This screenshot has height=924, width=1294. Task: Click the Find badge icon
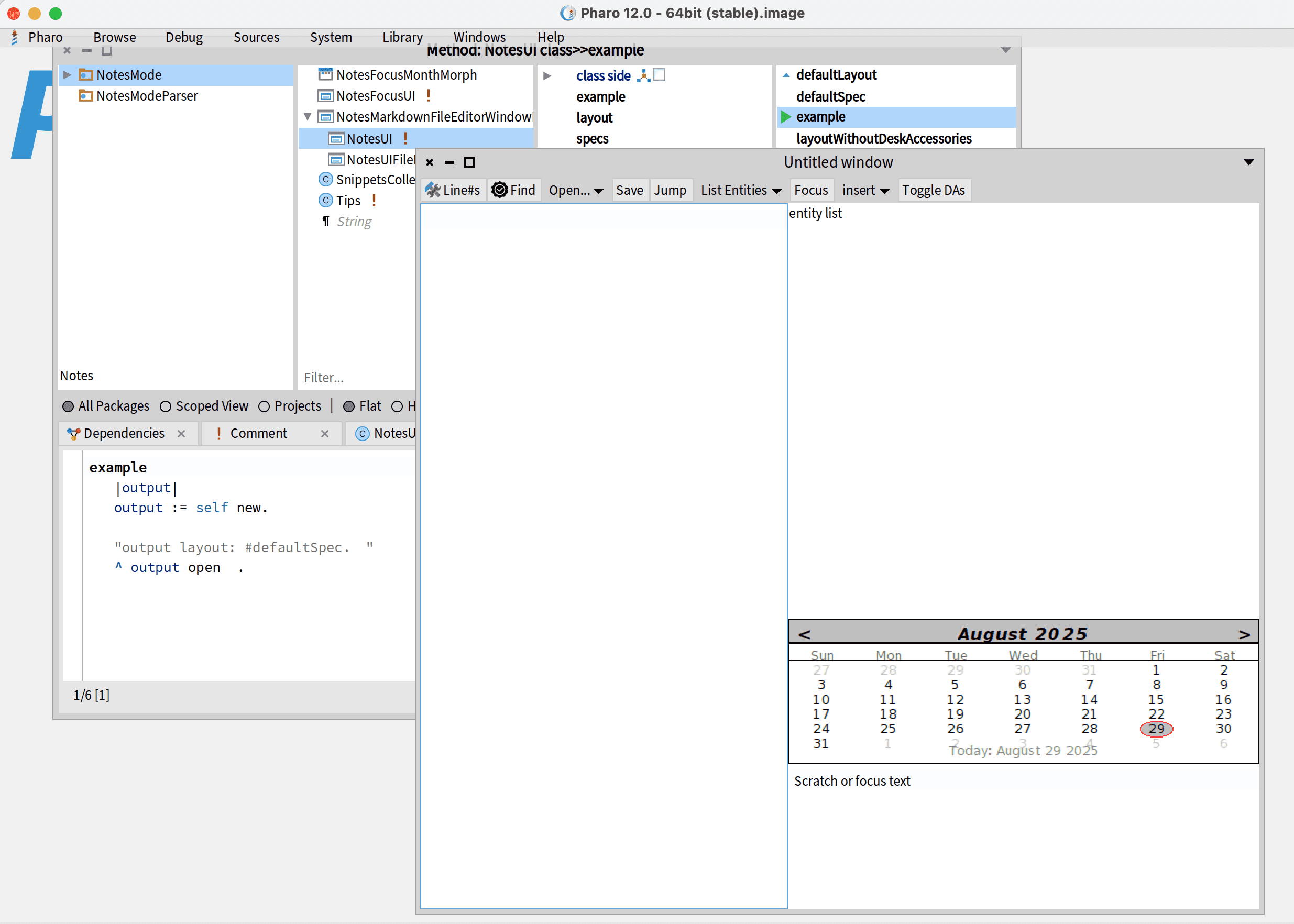point(499,190)
